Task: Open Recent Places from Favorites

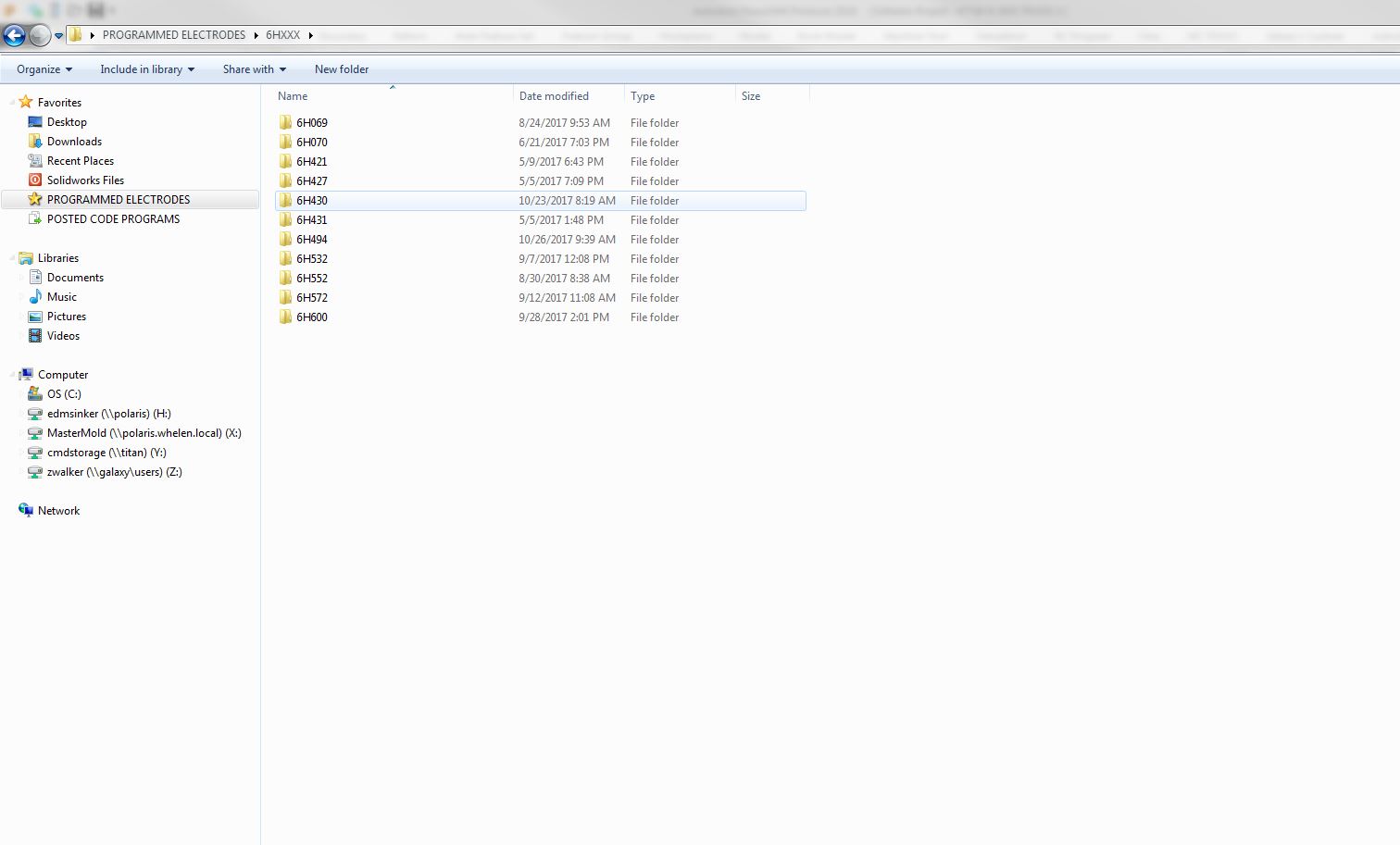Action: pos(80,160)
